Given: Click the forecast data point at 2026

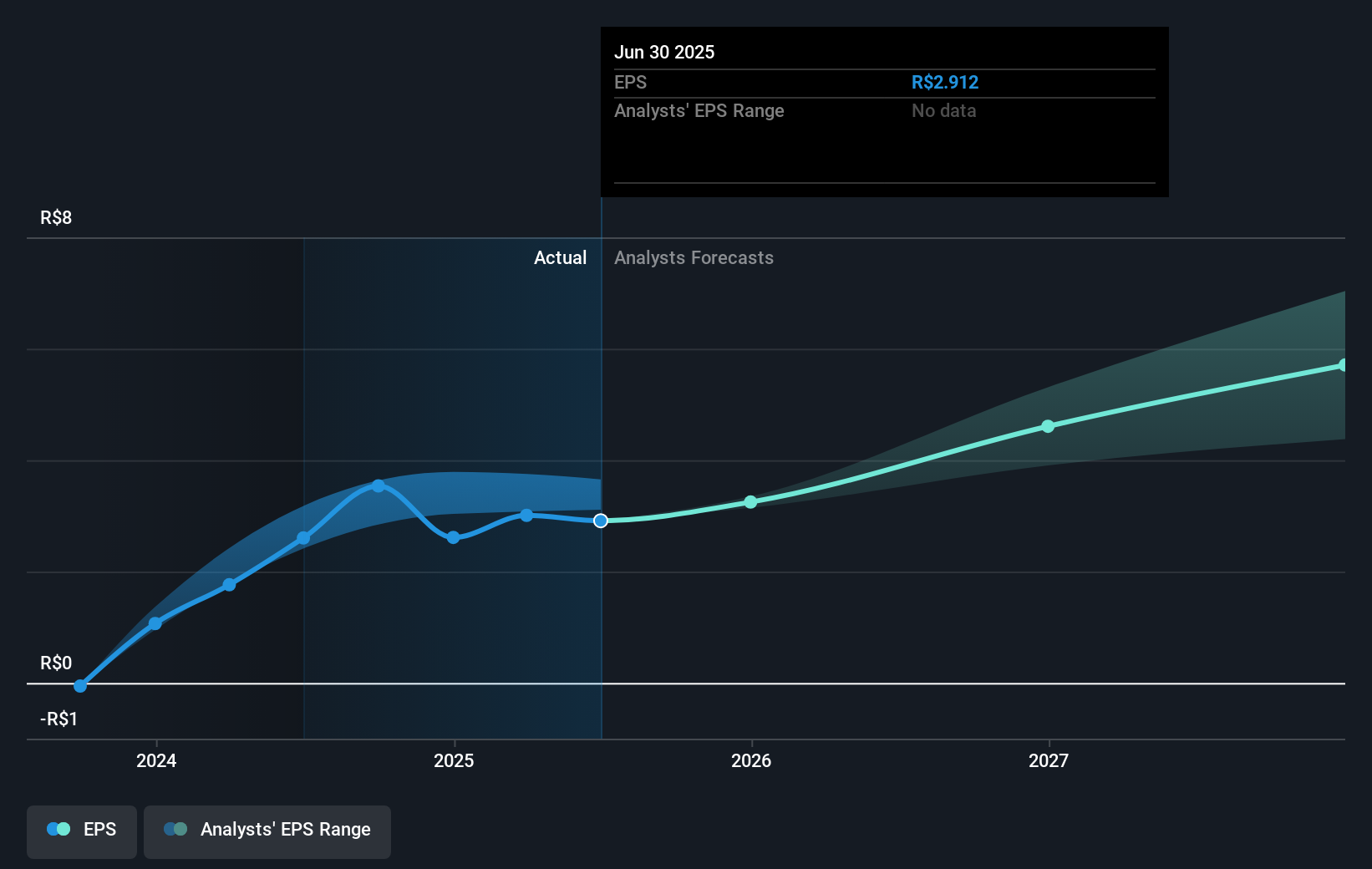Looking at the screenshot, I should tap(750, 502).
